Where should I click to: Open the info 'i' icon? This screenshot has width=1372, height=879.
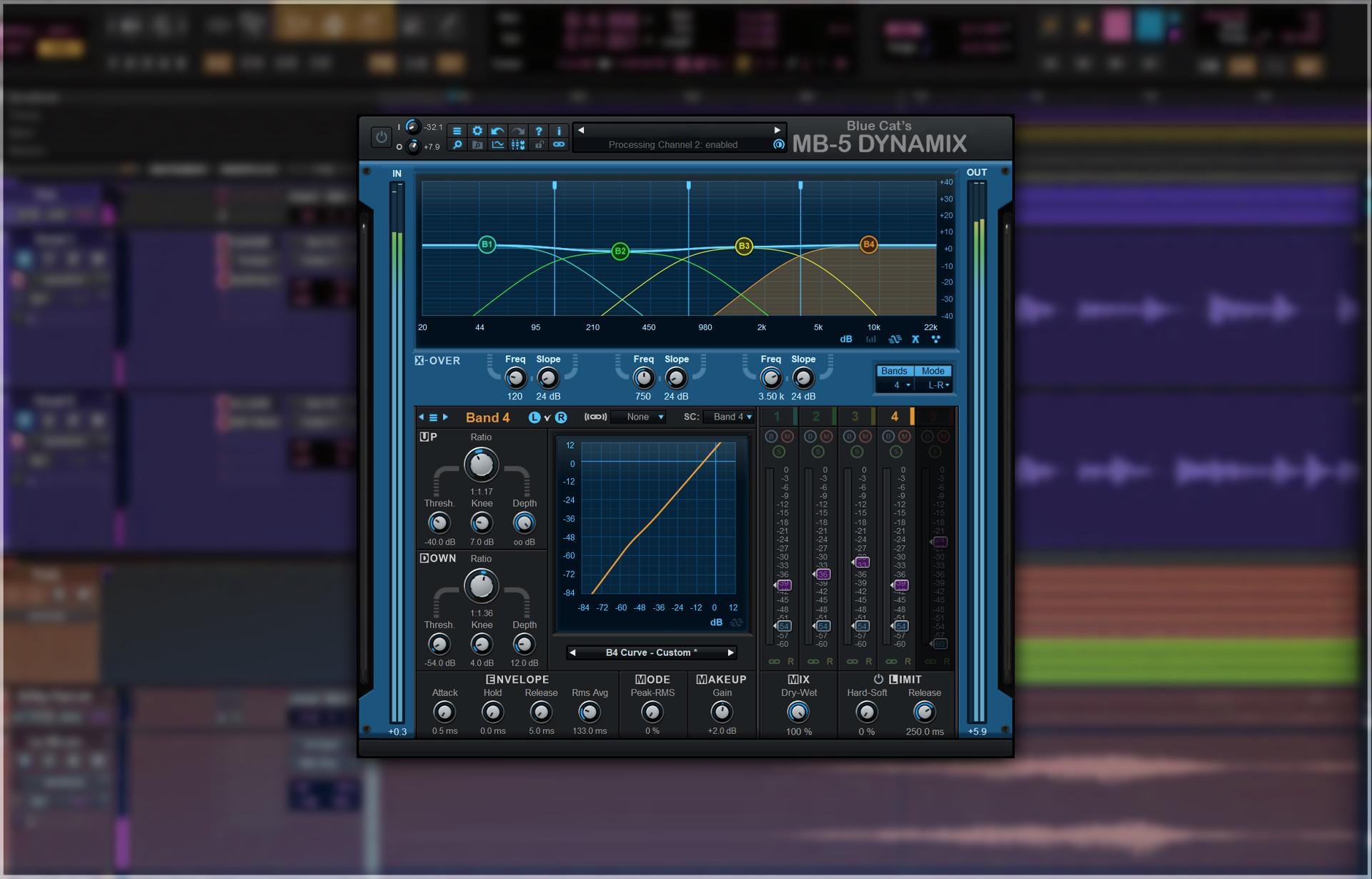coord(559,131)
